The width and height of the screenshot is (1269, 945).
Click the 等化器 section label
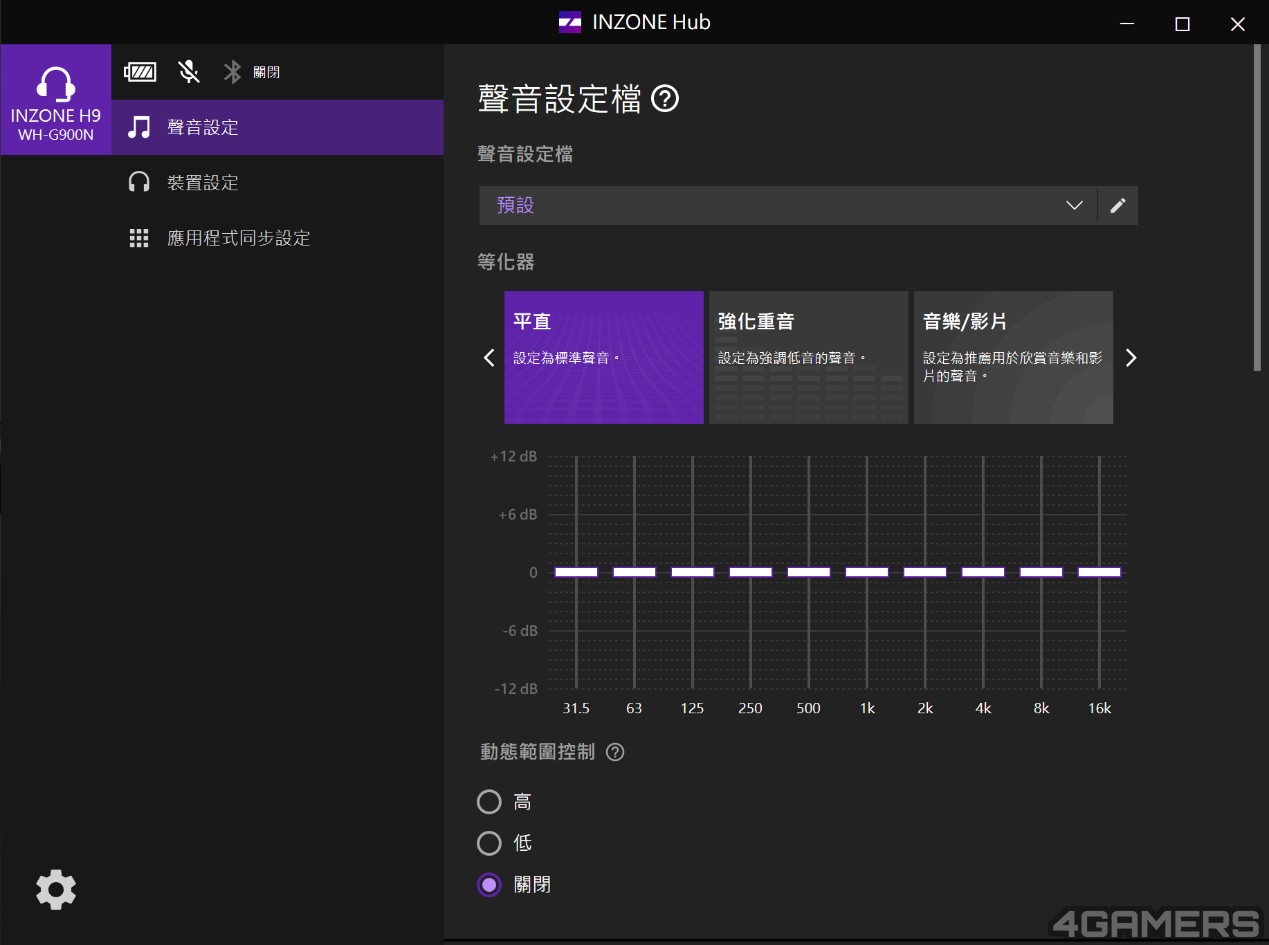point(506,262)
